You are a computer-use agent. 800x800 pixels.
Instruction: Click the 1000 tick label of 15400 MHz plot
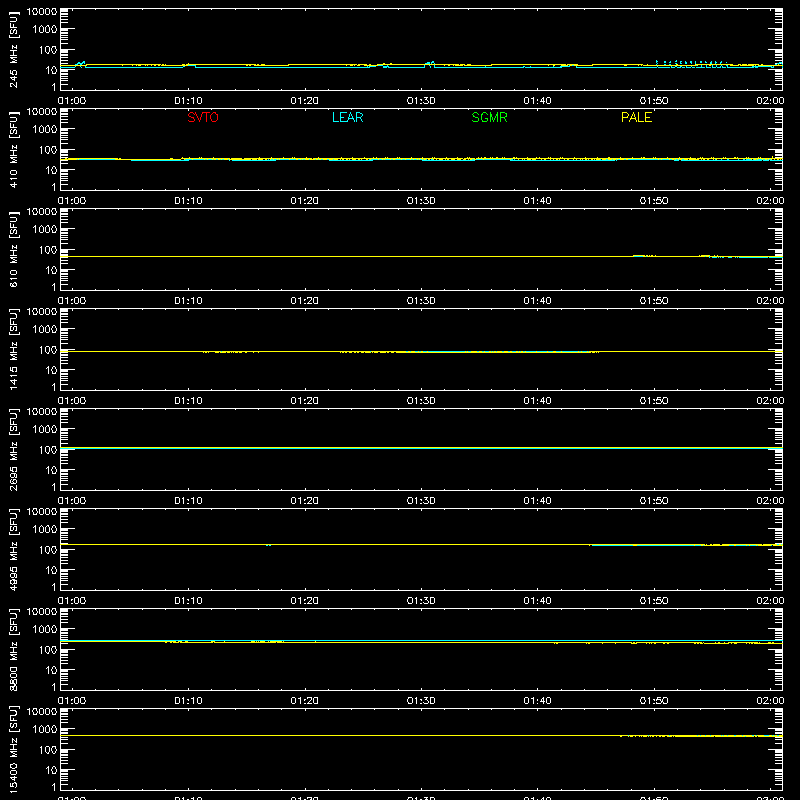45,729
